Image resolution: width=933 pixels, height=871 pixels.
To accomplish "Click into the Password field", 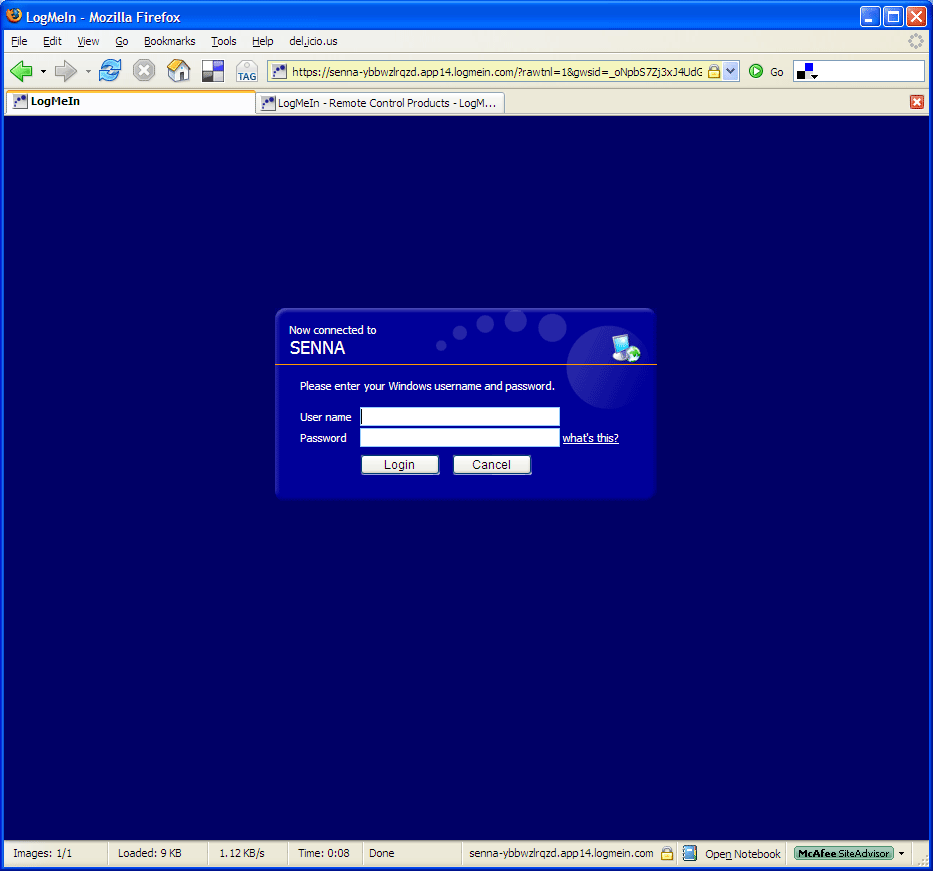I will 460,437.
